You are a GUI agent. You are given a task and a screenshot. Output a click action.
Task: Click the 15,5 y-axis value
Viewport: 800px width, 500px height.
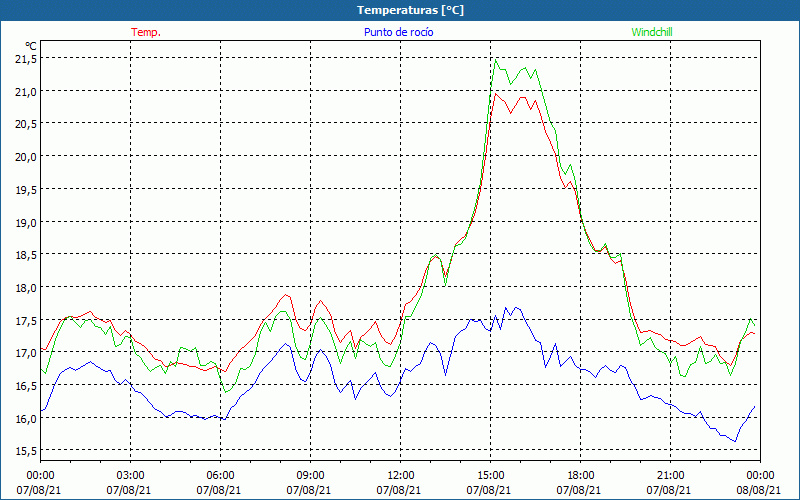(26, 451)
